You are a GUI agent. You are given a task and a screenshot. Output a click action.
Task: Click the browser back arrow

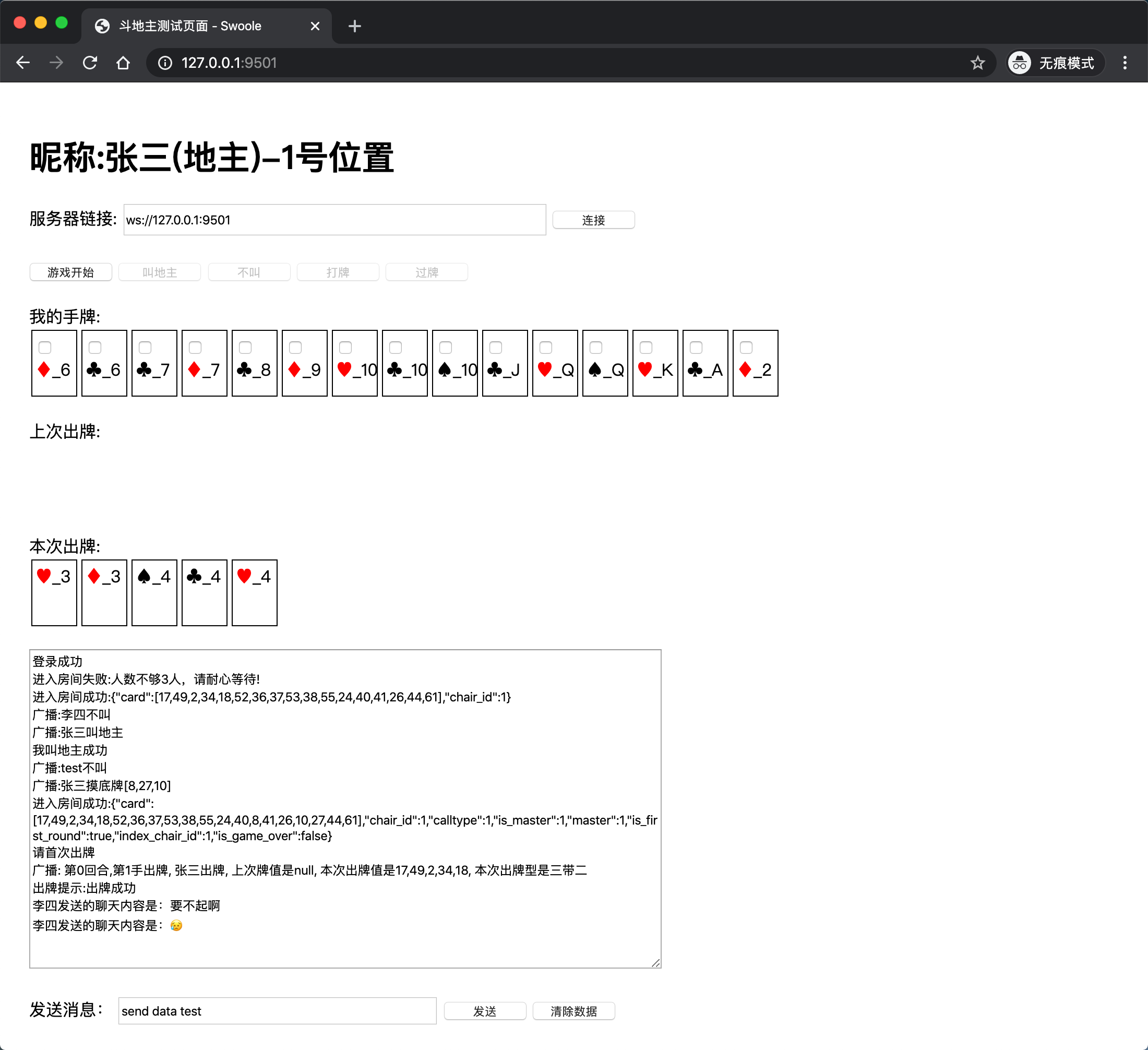pyautogui.click(x=23, y=63)
